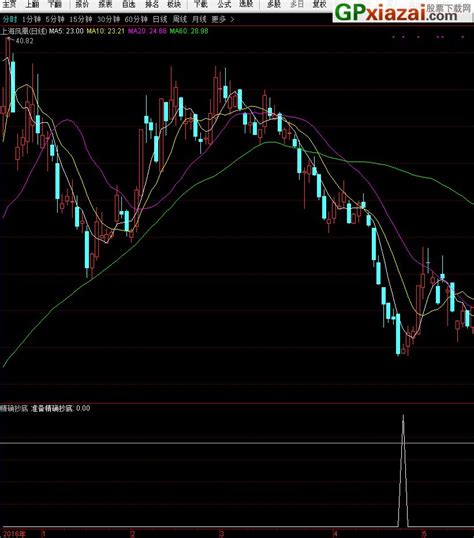Screen dimensions: 474x538
Task: Open the 选股 stock screener
Action: [246, 4]
